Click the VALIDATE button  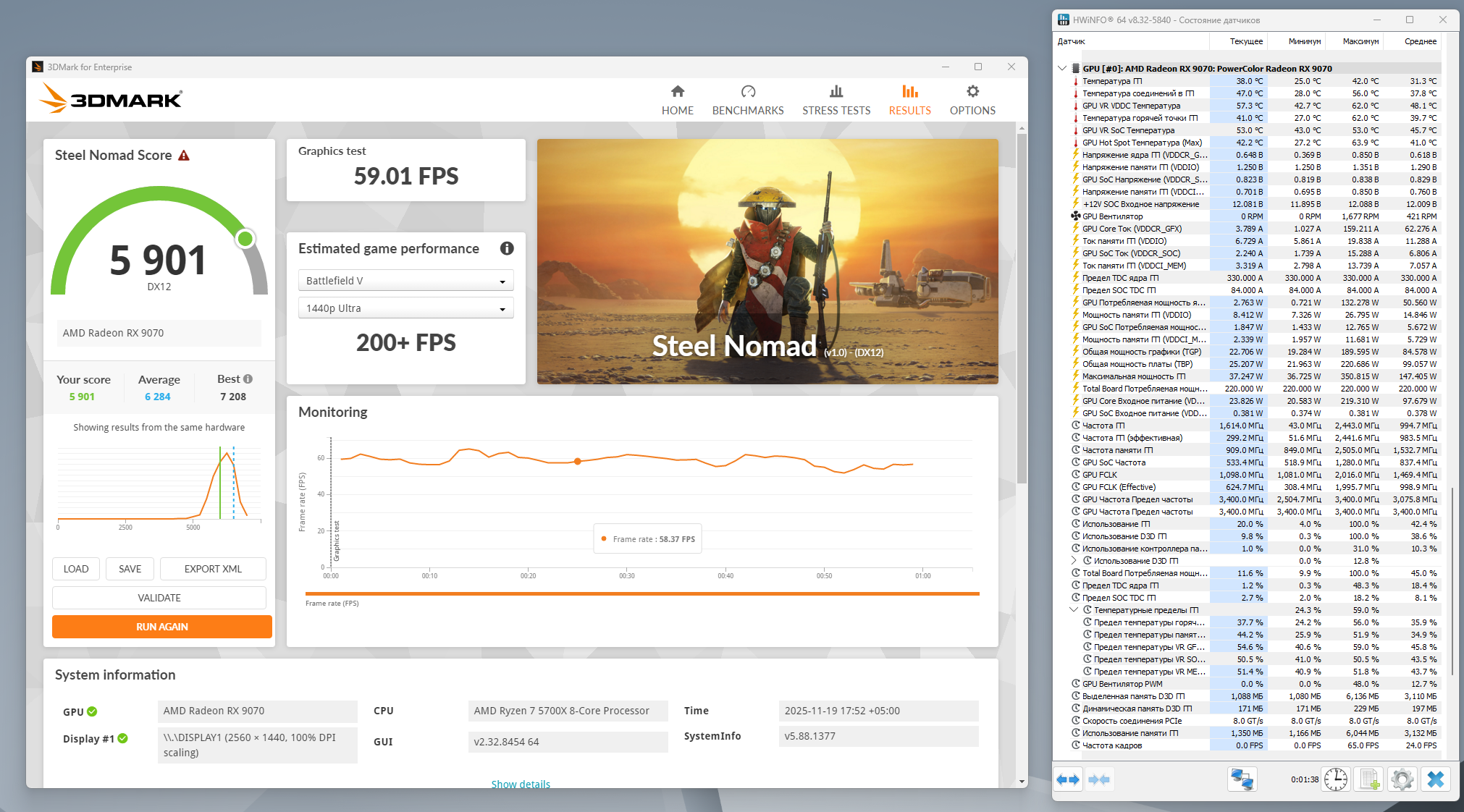[159, 598]
